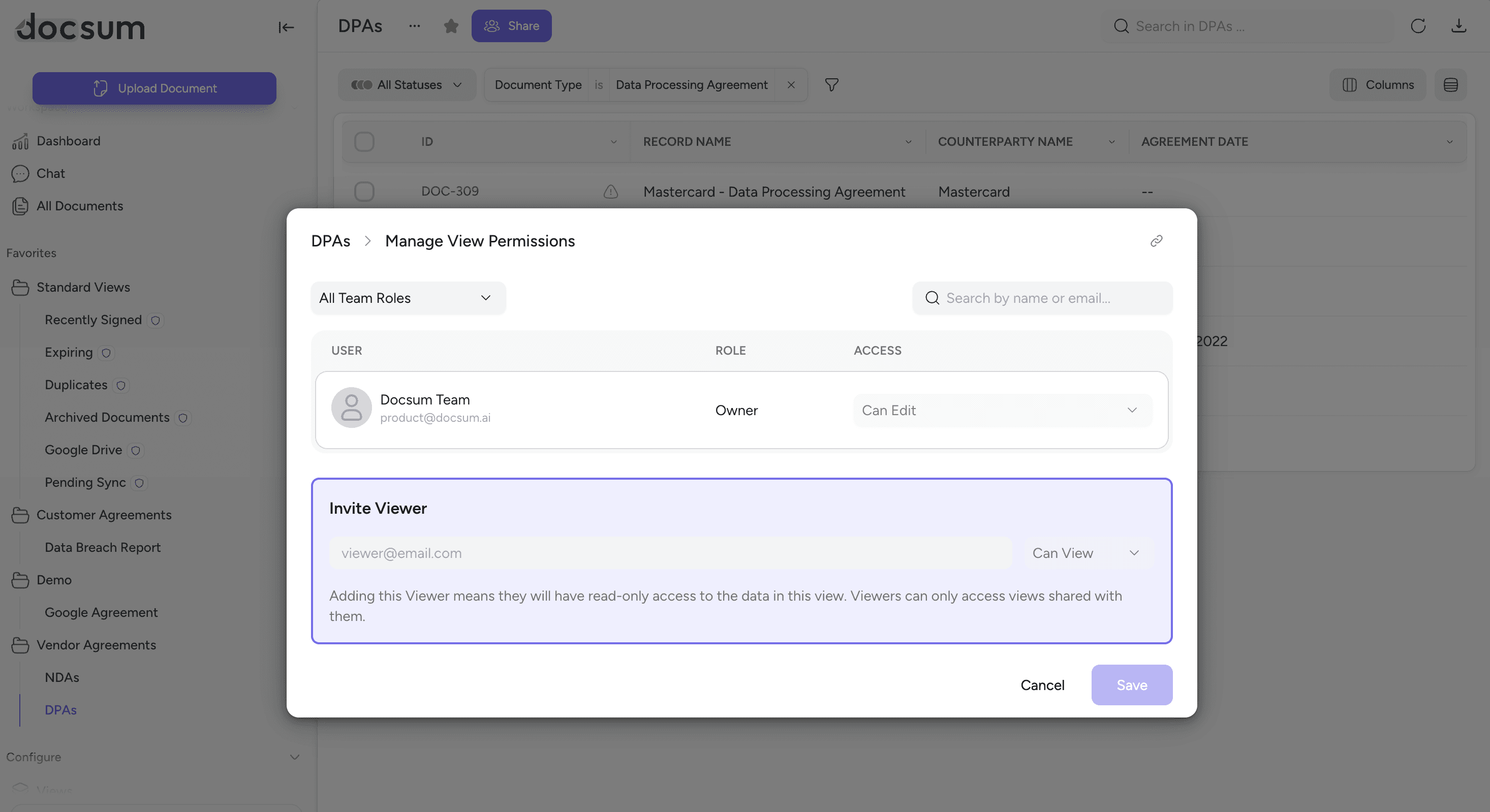Expand Can Edit access dropdown for Docsum Team

tap(1002, 410)
